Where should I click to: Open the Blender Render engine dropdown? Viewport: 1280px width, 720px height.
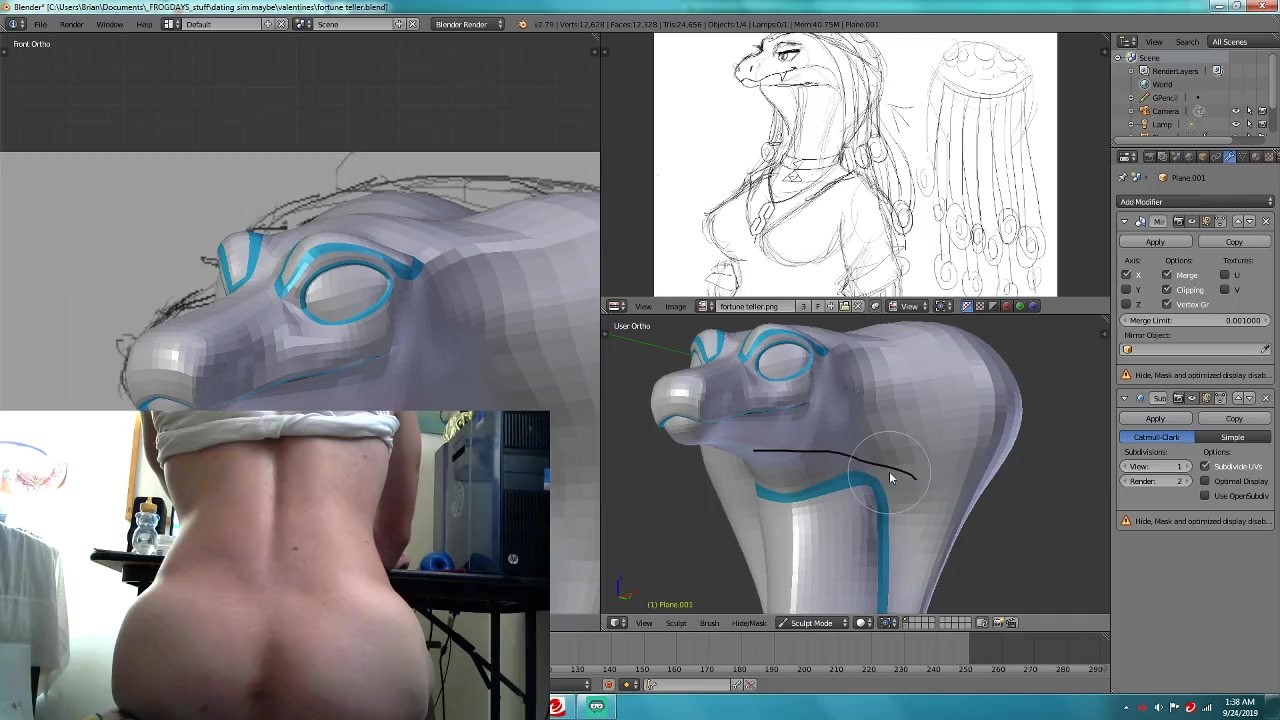(468, 24)
